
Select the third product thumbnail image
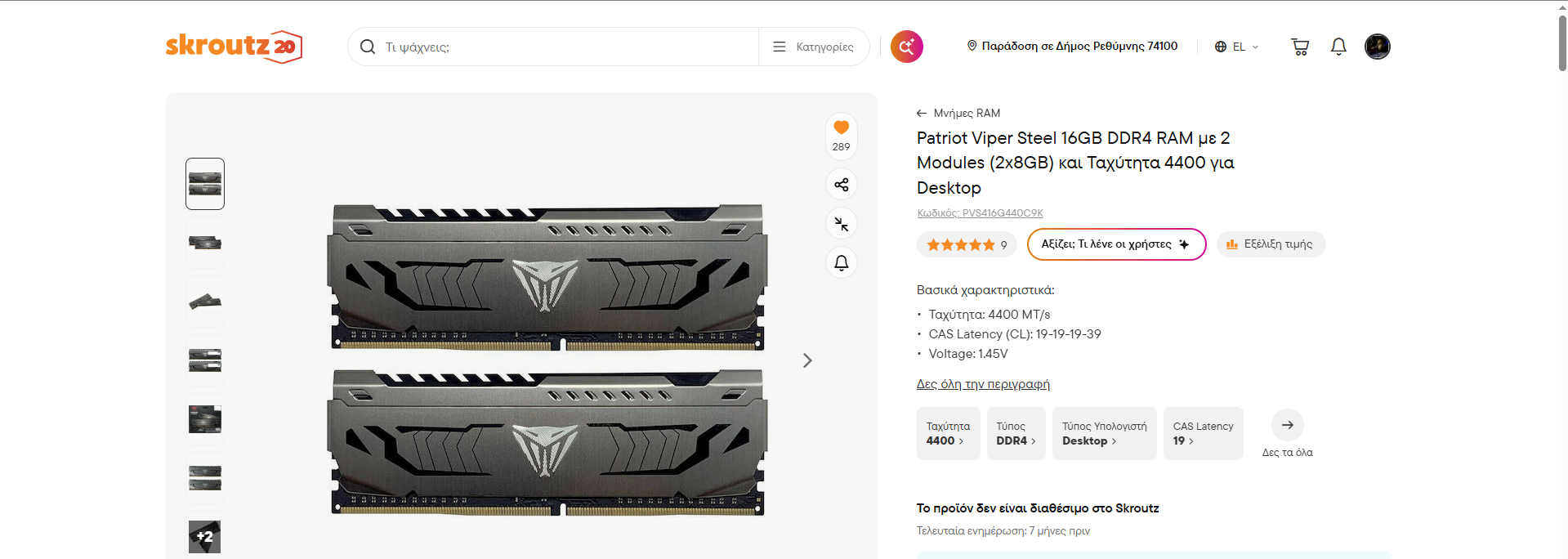[205, 302]
